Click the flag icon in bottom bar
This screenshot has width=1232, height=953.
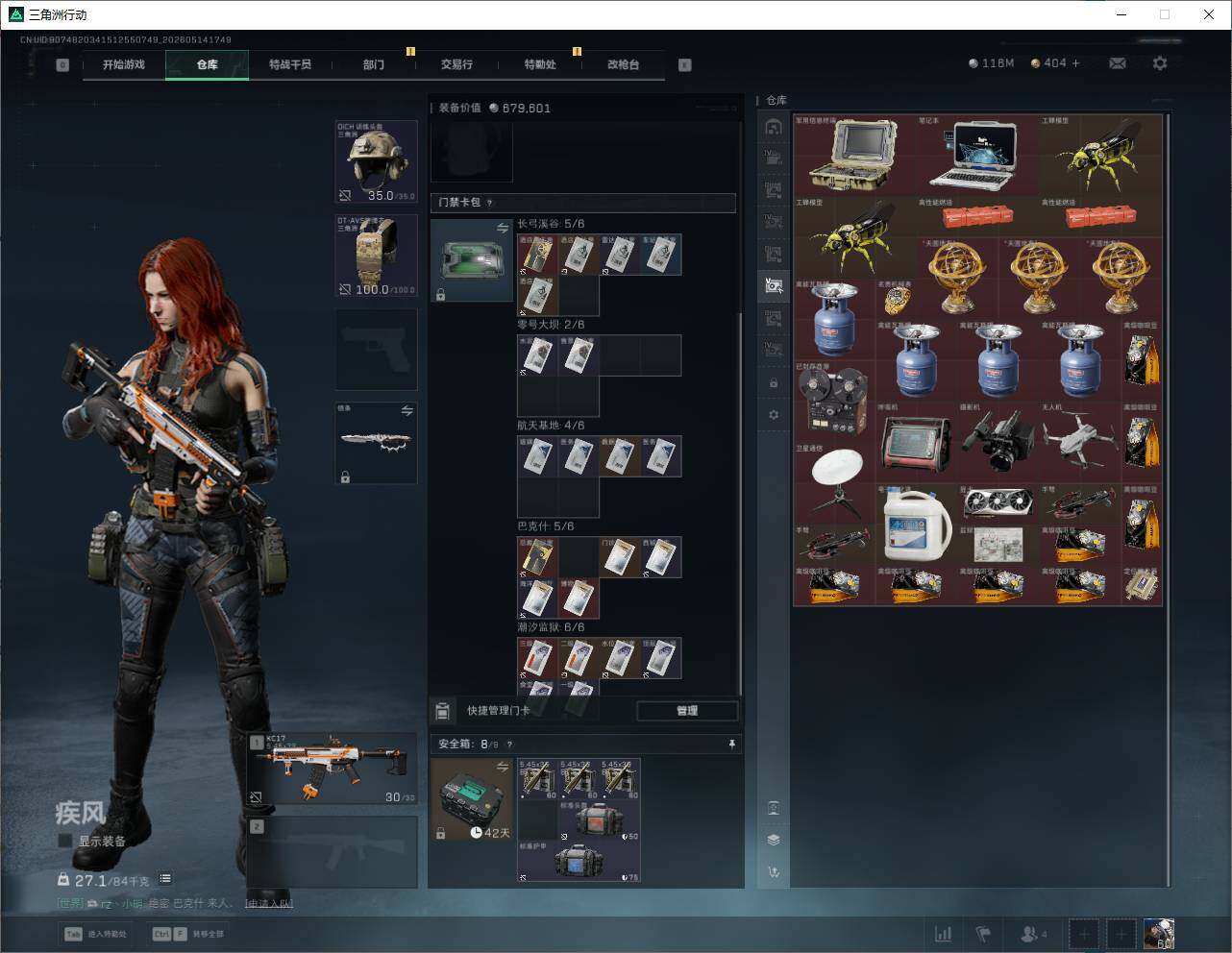(x=983, y=934)
